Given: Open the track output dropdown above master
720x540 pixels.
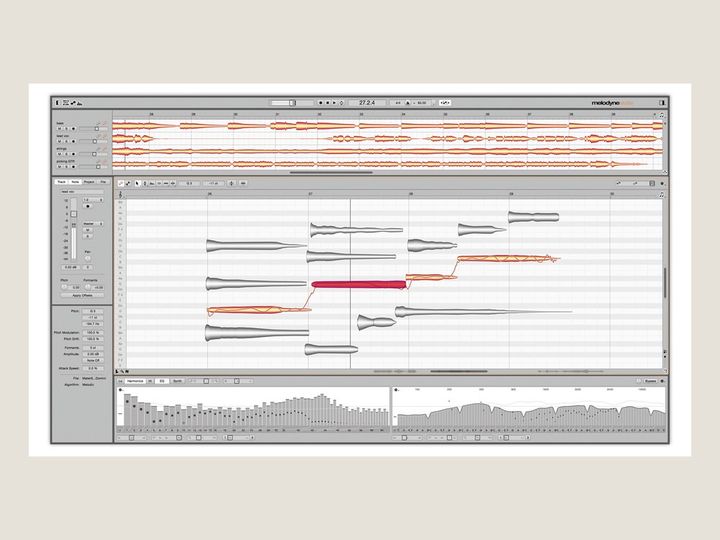Looking at the screenshot, I should (93, 200).
